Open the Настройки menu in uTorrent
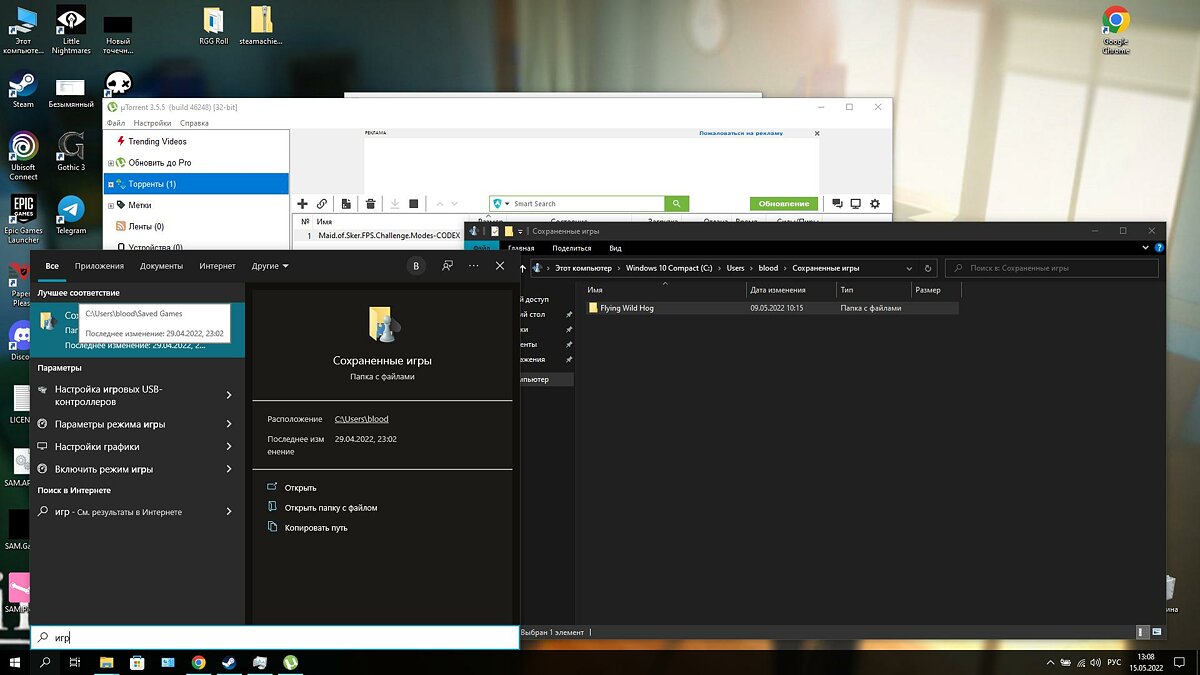Image resolution: width=1200 pixels, height=675 pixels. pos(152,123)
